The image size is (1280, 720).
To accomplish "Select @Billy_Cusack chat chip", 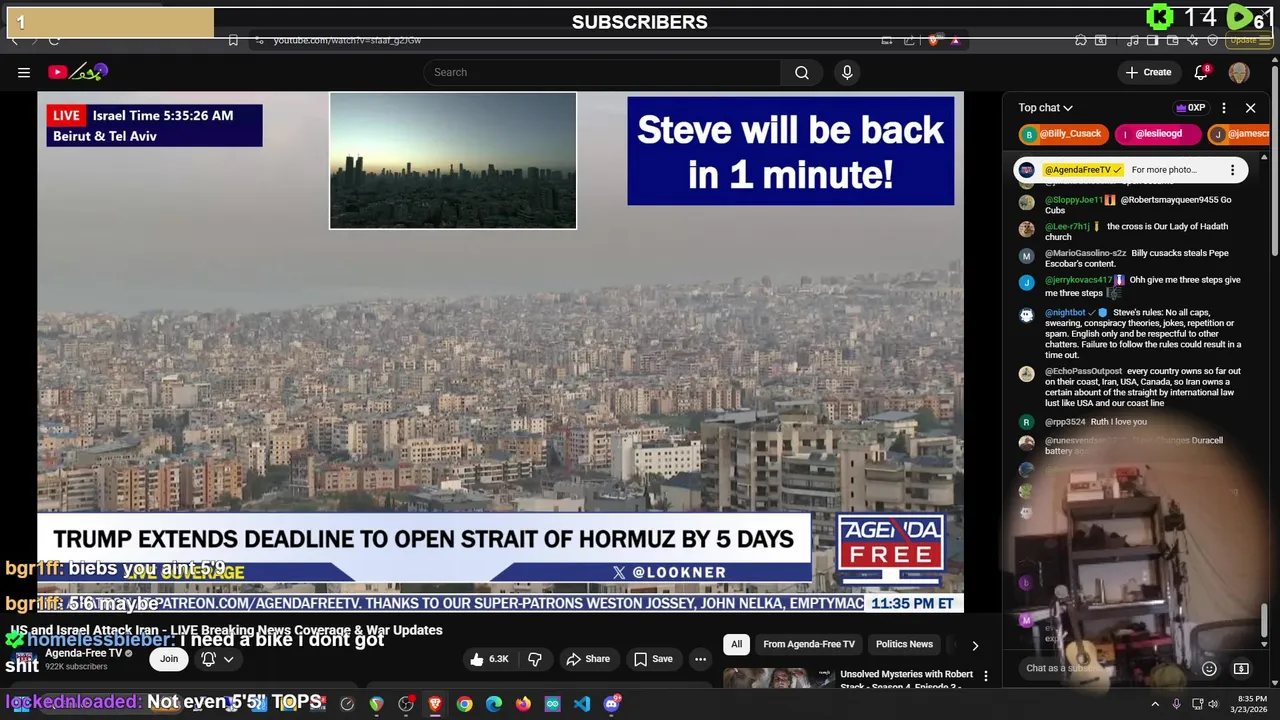I will point(1062,134).
